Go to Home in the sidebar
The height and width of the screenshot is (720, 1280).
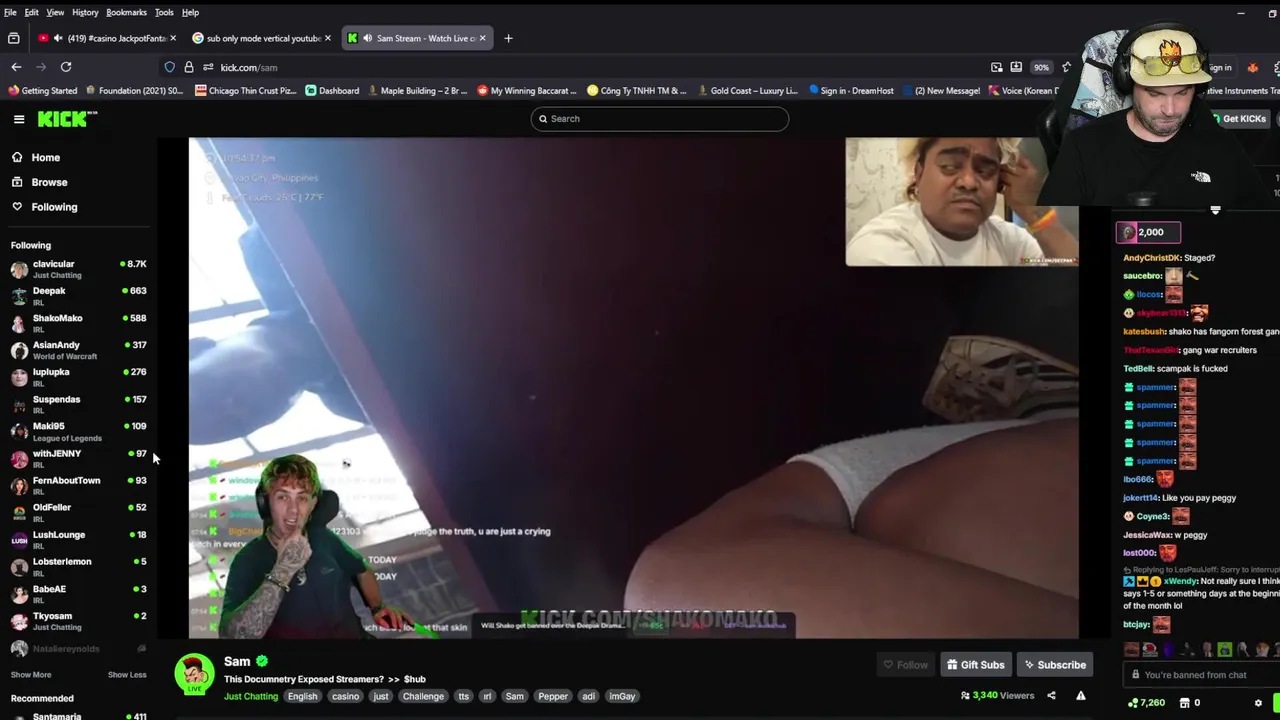(x=45, y=157)
